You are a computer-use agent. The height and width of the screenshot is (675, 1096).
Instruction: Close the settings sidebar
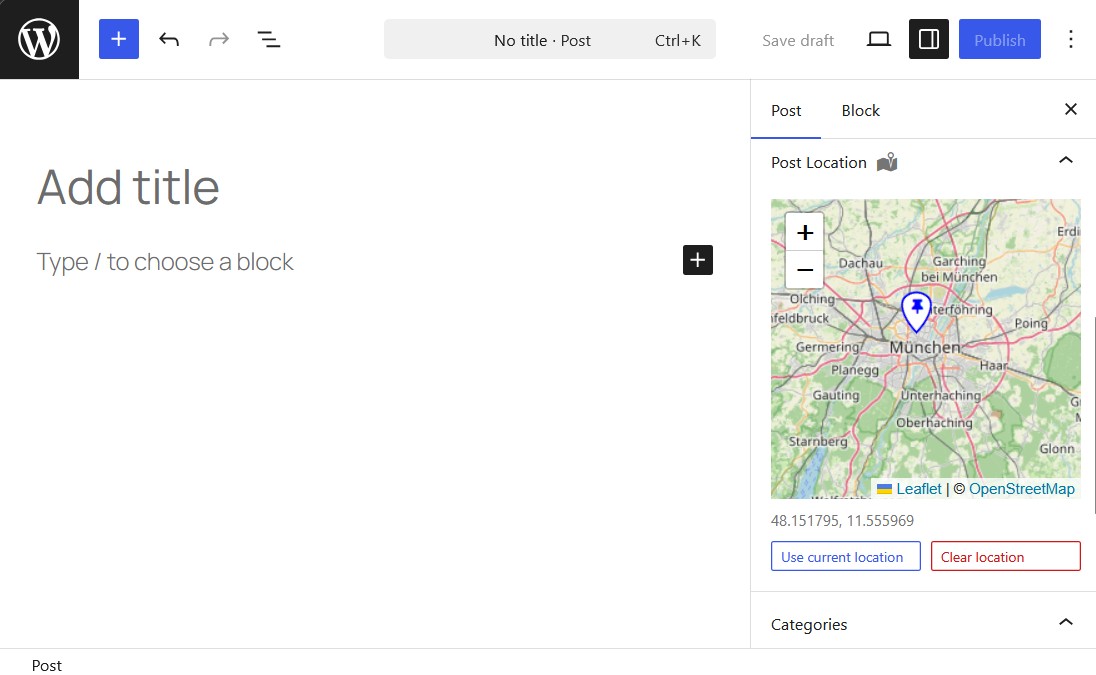click(1070, 109)
